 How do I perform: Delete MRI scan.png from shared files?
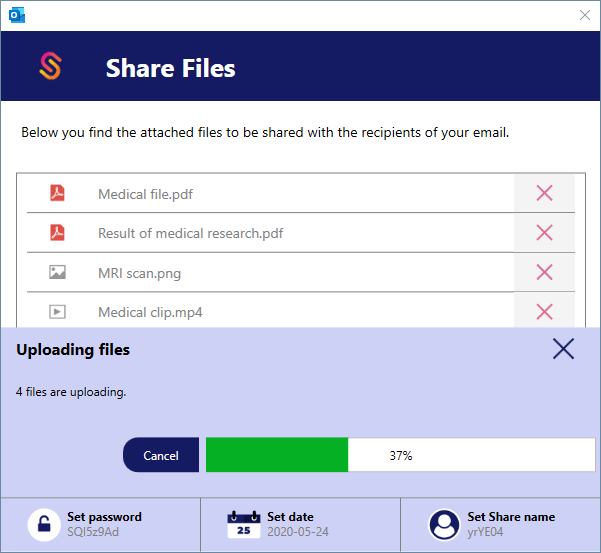click(x=544, y=272)
